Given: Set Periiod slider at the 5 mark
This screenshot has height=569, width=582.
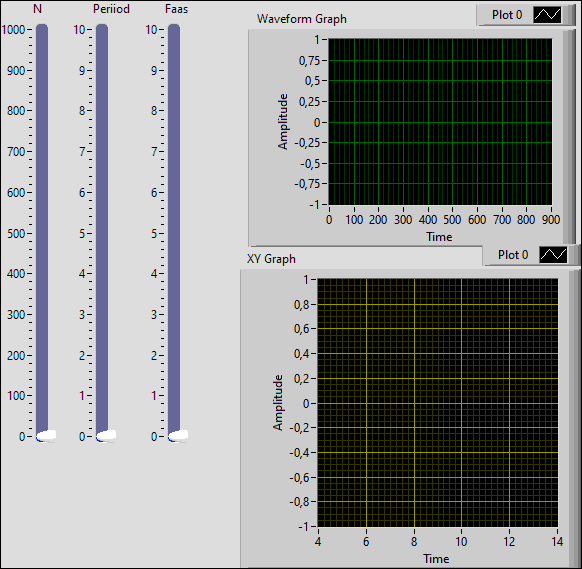Looking at the screenshot, I should [102, 233].
